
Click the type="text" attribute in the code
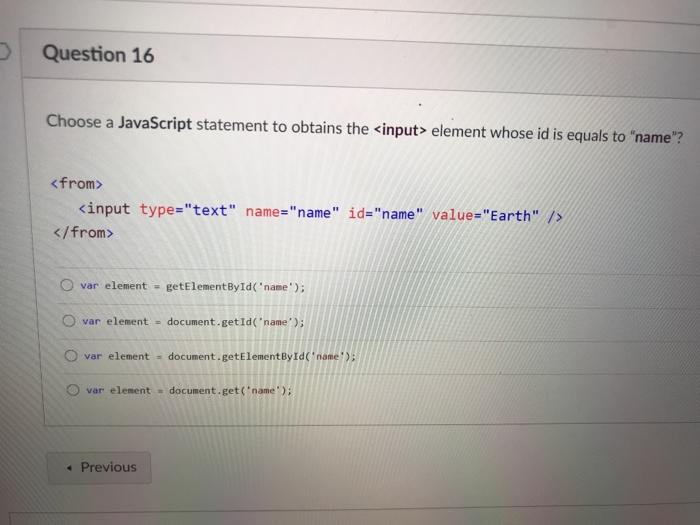point(188,209)
